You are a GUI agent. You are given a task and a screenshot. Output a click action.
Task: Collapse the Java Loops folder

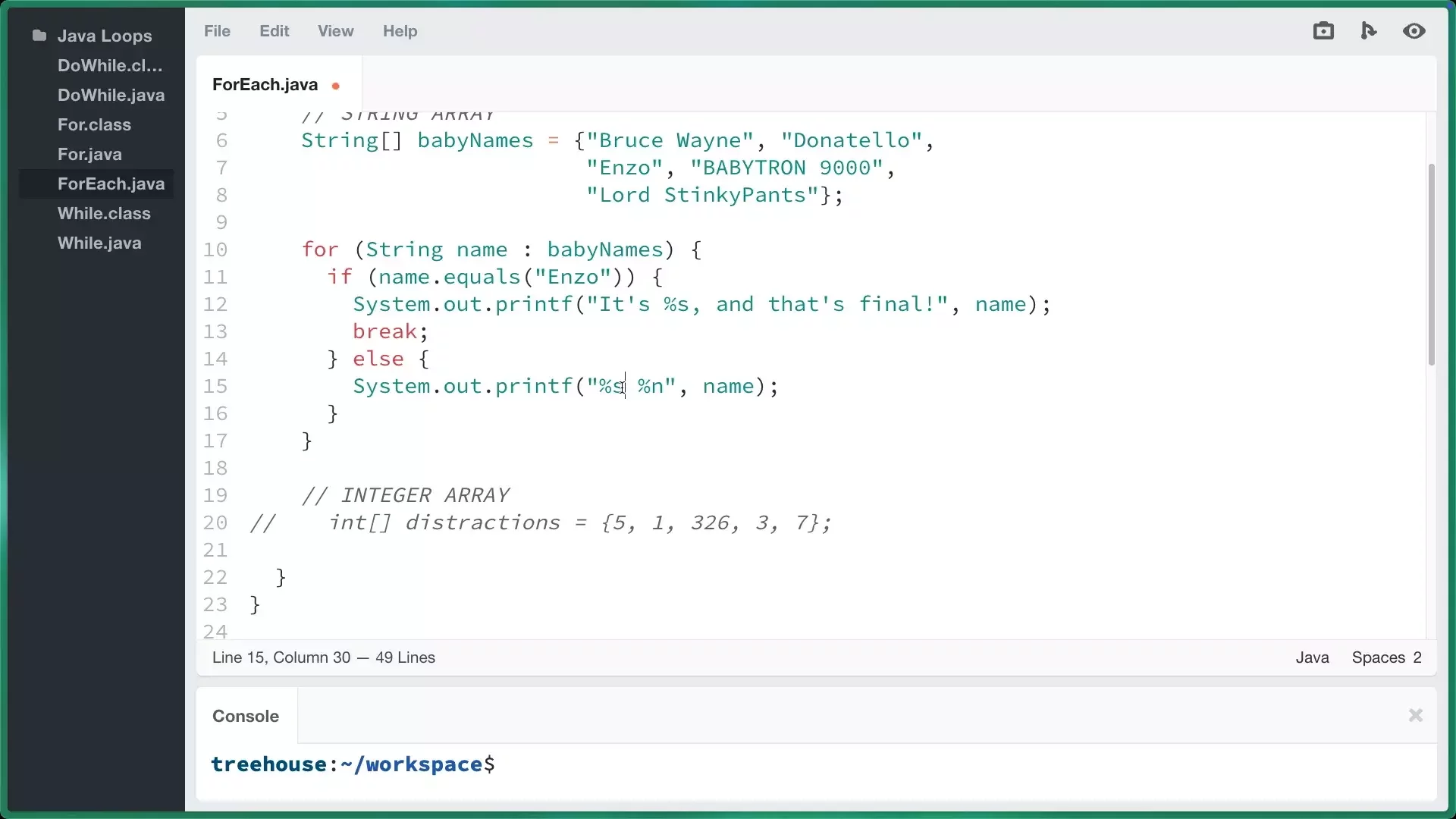coord(105,36)
